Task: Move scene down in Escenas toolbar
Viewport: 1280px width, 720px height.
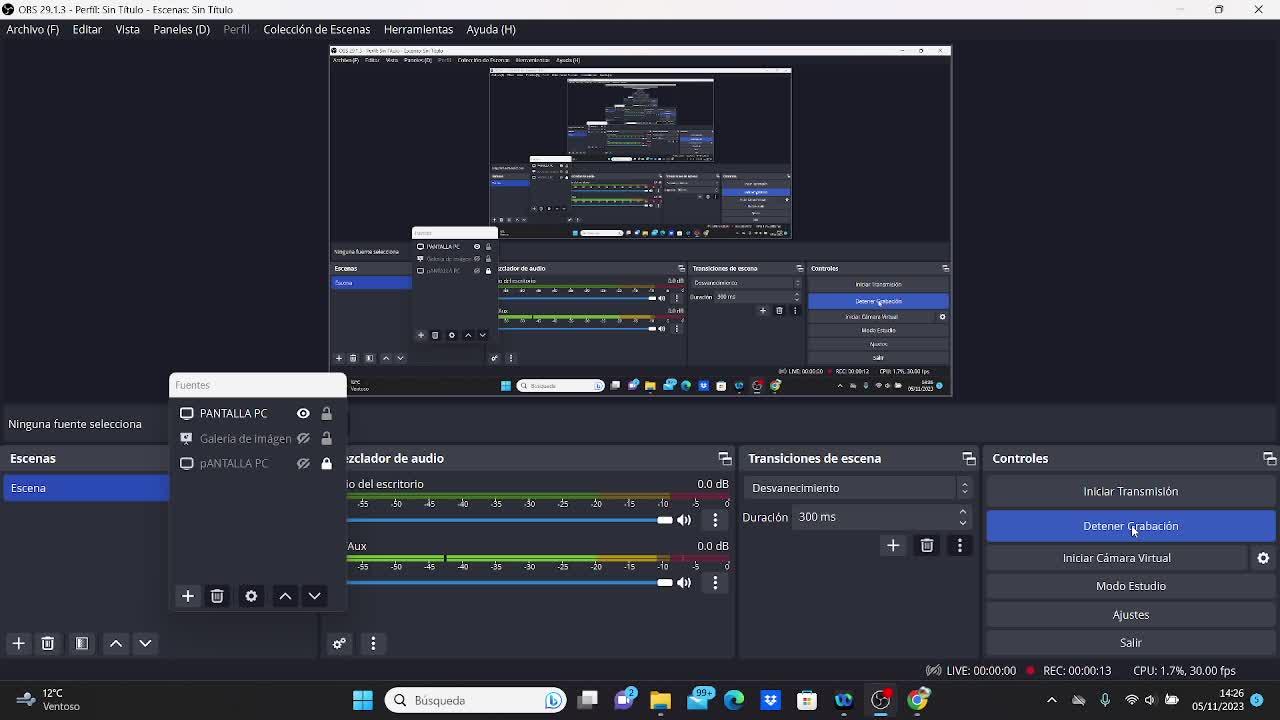Action: (145, 643)
